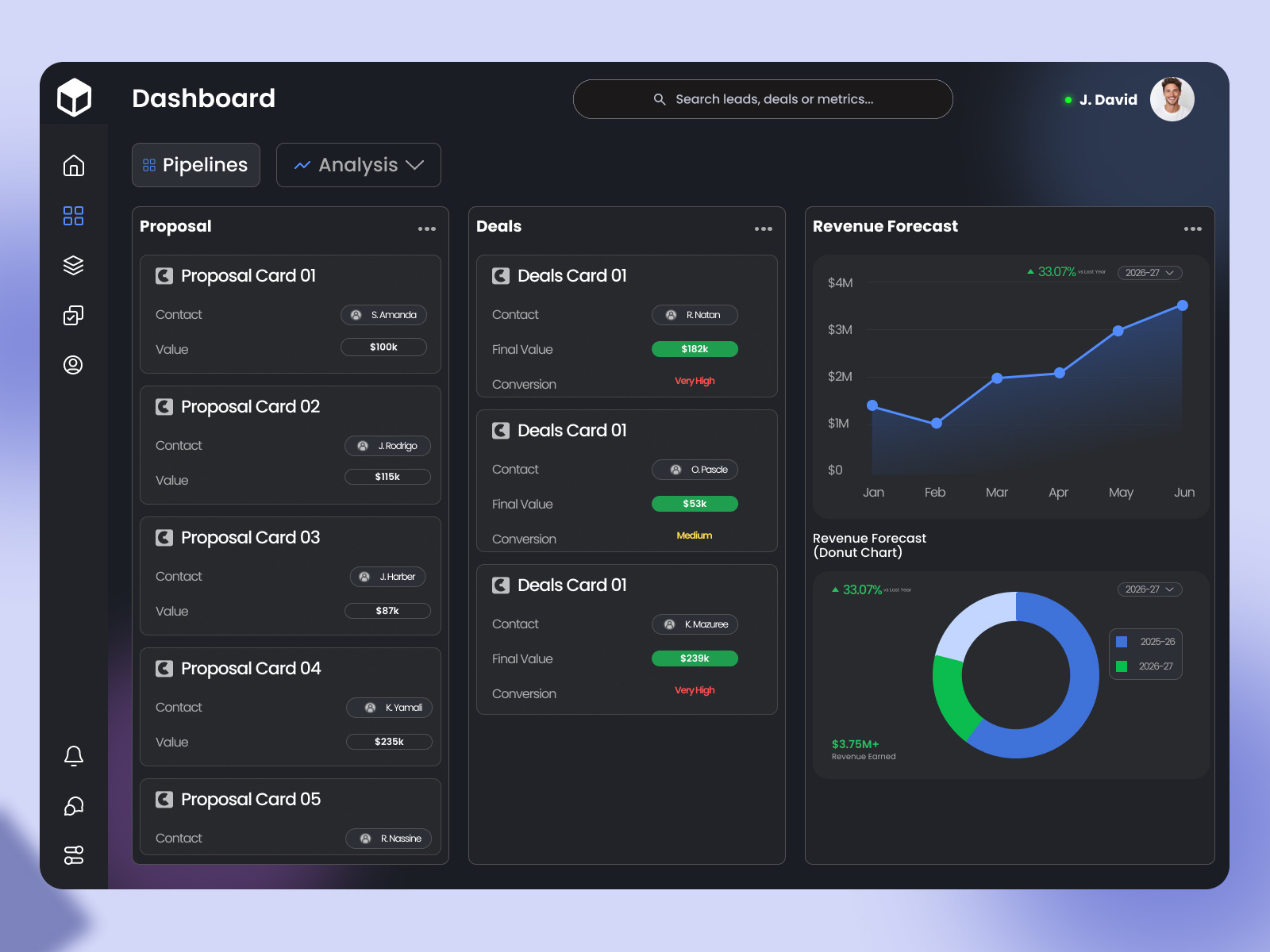
Task: Click the cube logo in the sidebar
Action: tap(74, 98)
